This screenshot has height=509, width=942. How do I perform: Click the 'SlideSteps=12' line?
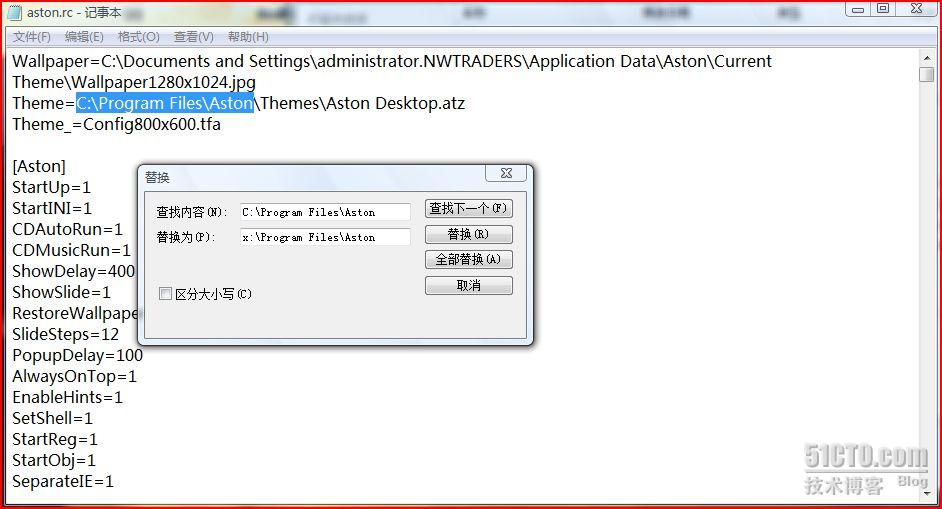[x=65, y=334]
